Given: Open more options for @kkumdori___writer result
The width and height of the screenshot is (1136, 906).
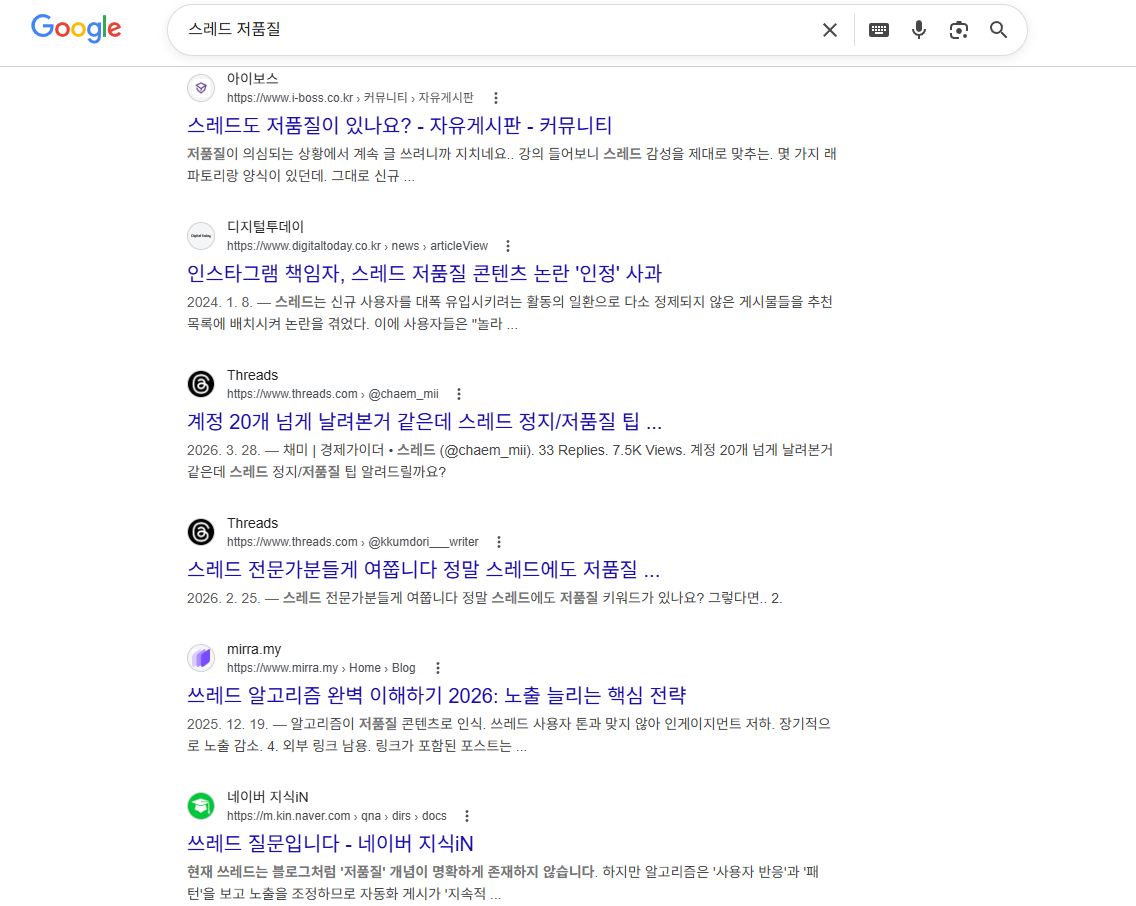Looking at the screenshot, I should click(498, 542).
